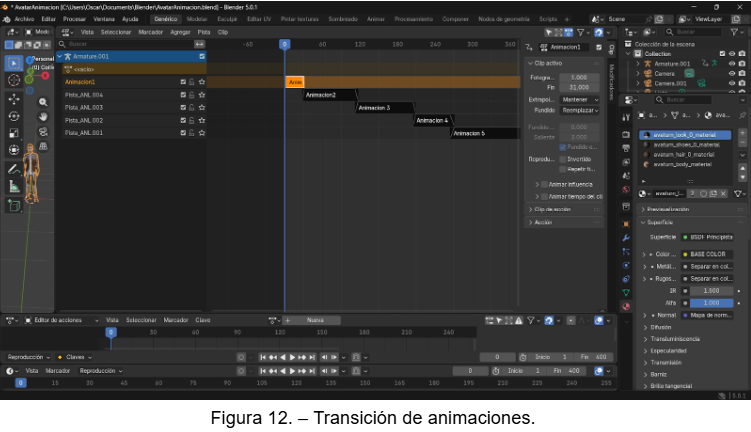Open the Extrapolación Mantener dropdown
Image resolution: width=751 pixels, height=432 pixels.
coord(580,100)
